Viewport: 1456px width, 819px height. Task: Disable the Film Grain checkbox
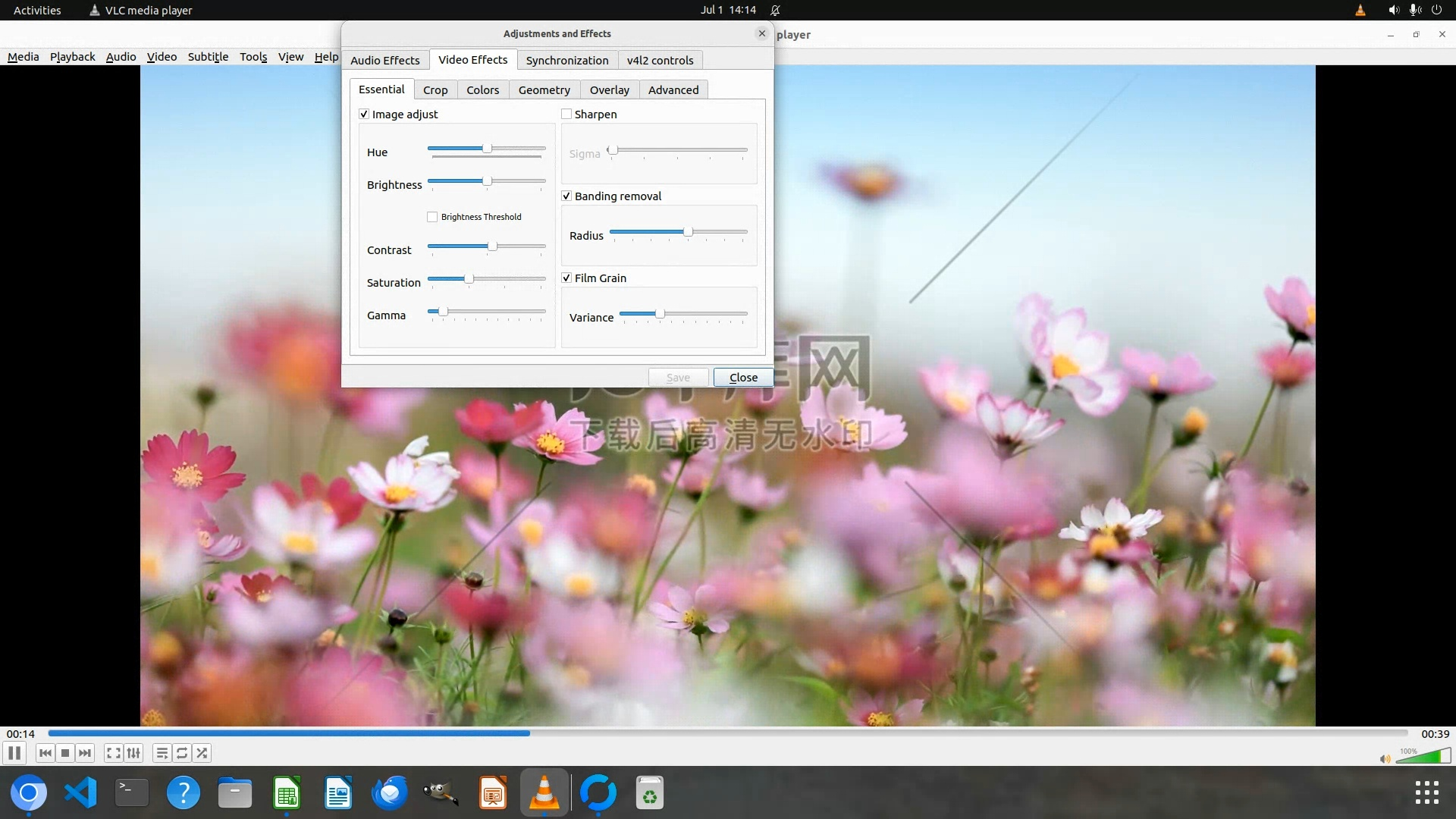coord(566,278)
